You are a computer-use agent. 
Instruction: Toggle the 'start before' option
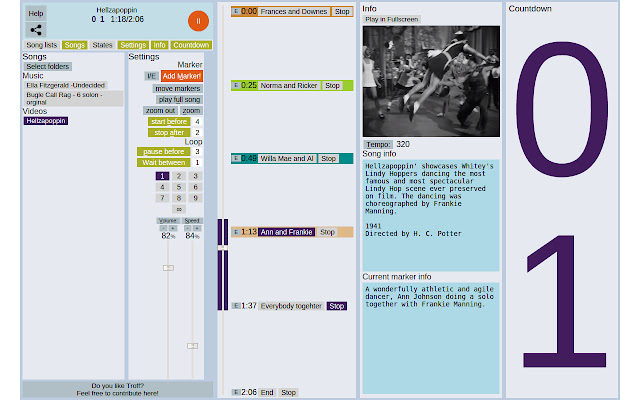click(169, 121)
